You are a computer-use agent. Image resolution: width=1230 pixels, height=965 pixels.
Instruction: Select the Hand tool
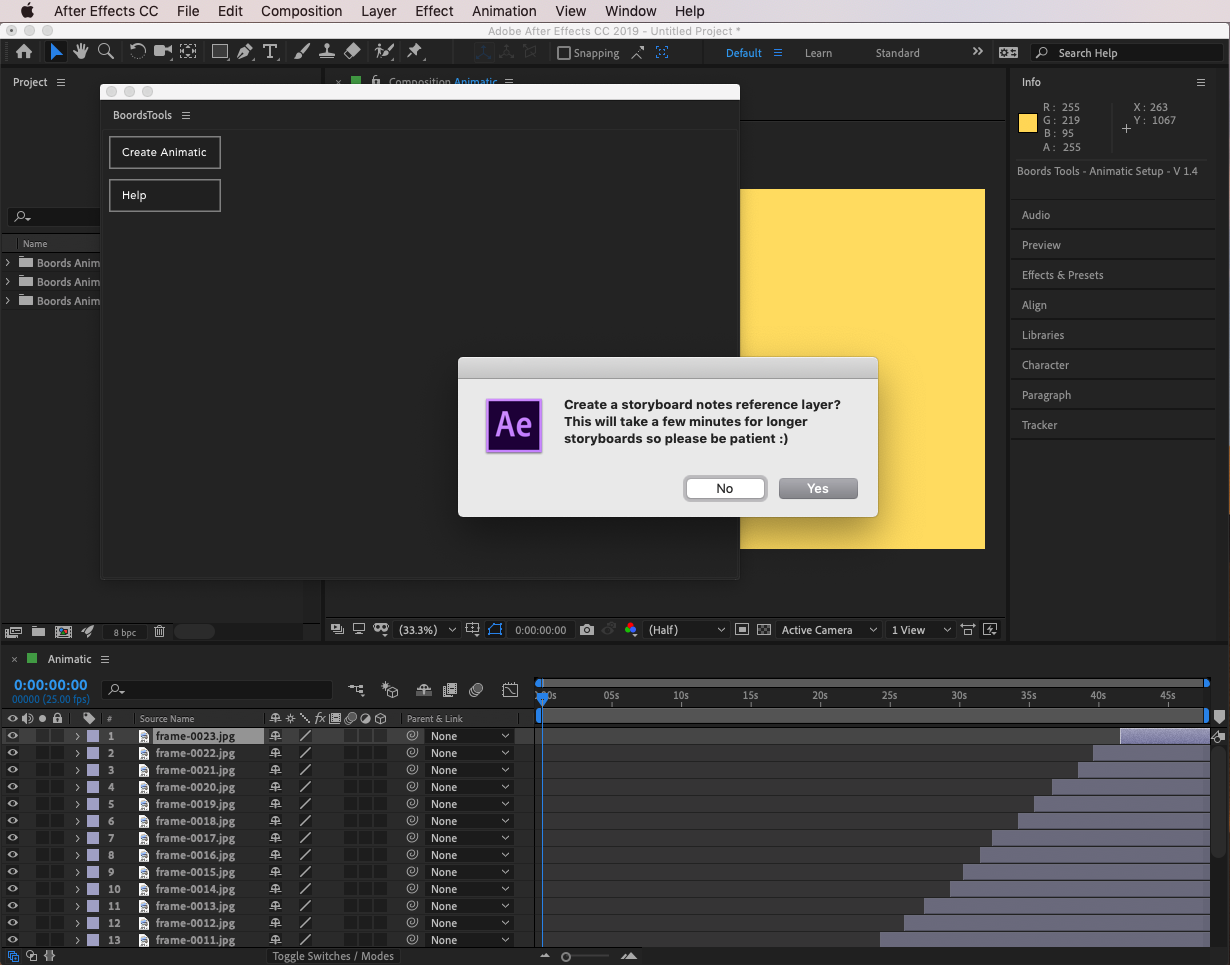point(81,52)
